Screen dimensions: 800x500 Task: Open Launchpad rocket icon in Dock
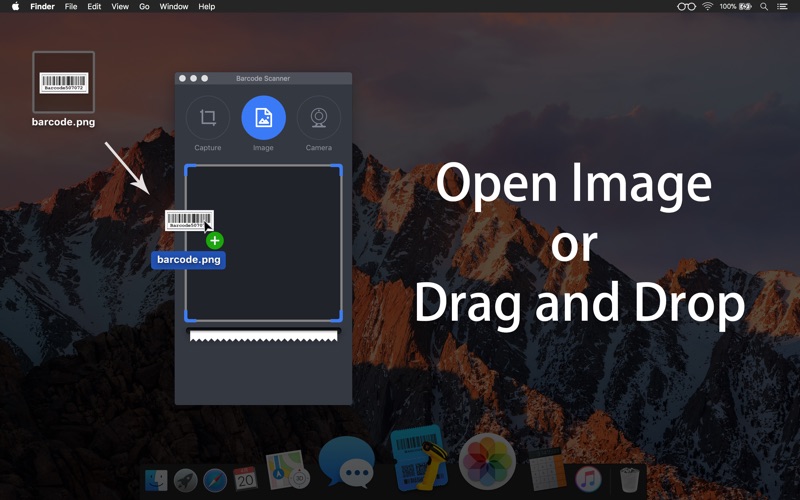(x=185, y=480)
